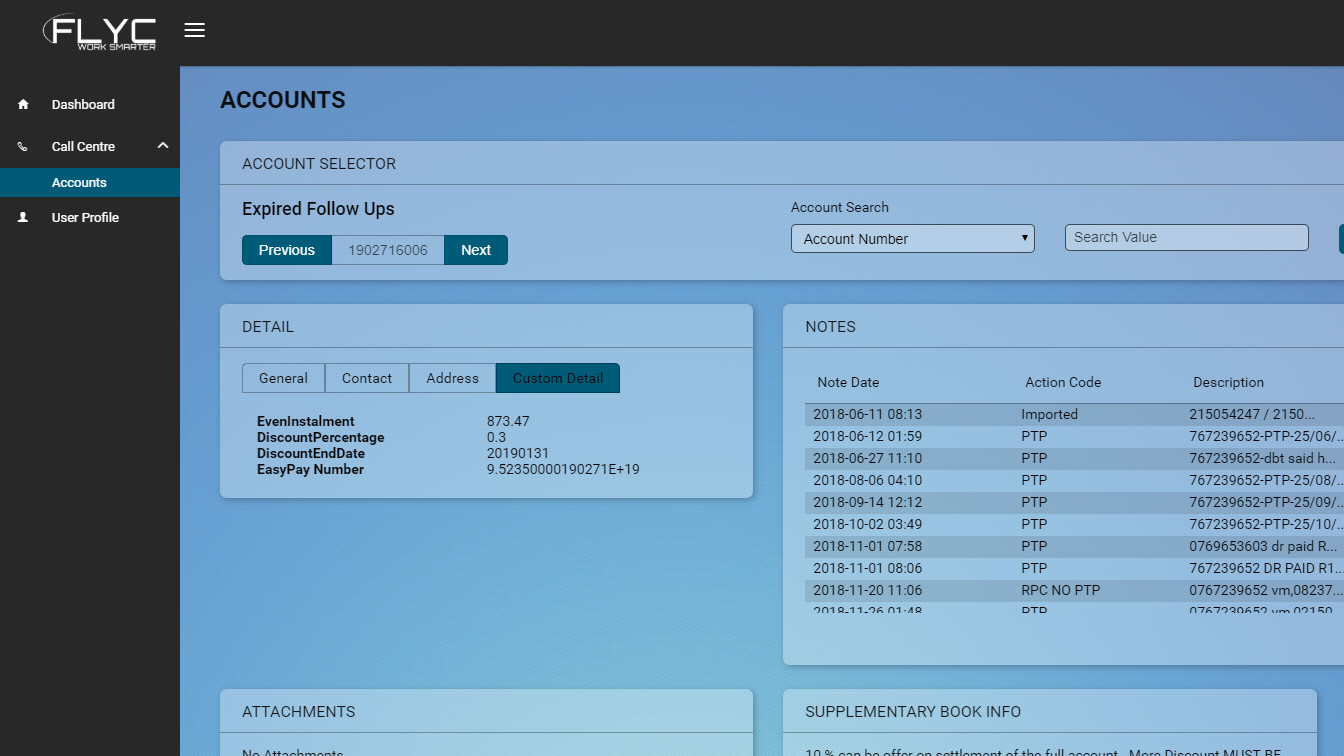
Task: Click the Dashboard home icon
Action: point(23,104)
